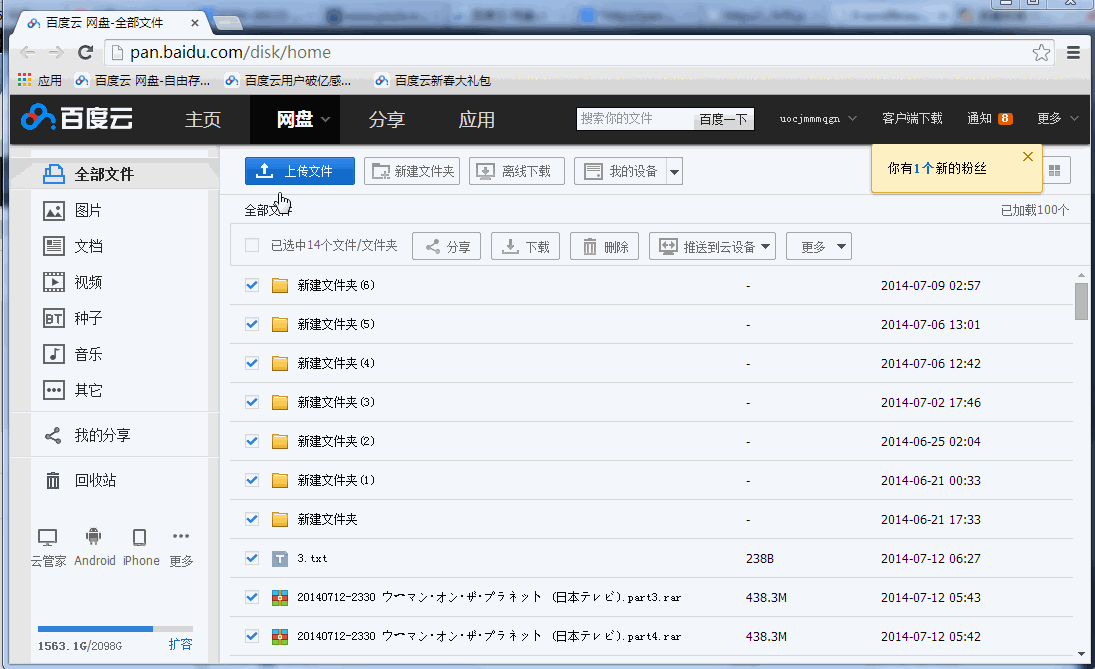Click the file list scrollbar thumb
Image resolution: width=1095 pixels, height=669 pixels.
(1081, 301)
